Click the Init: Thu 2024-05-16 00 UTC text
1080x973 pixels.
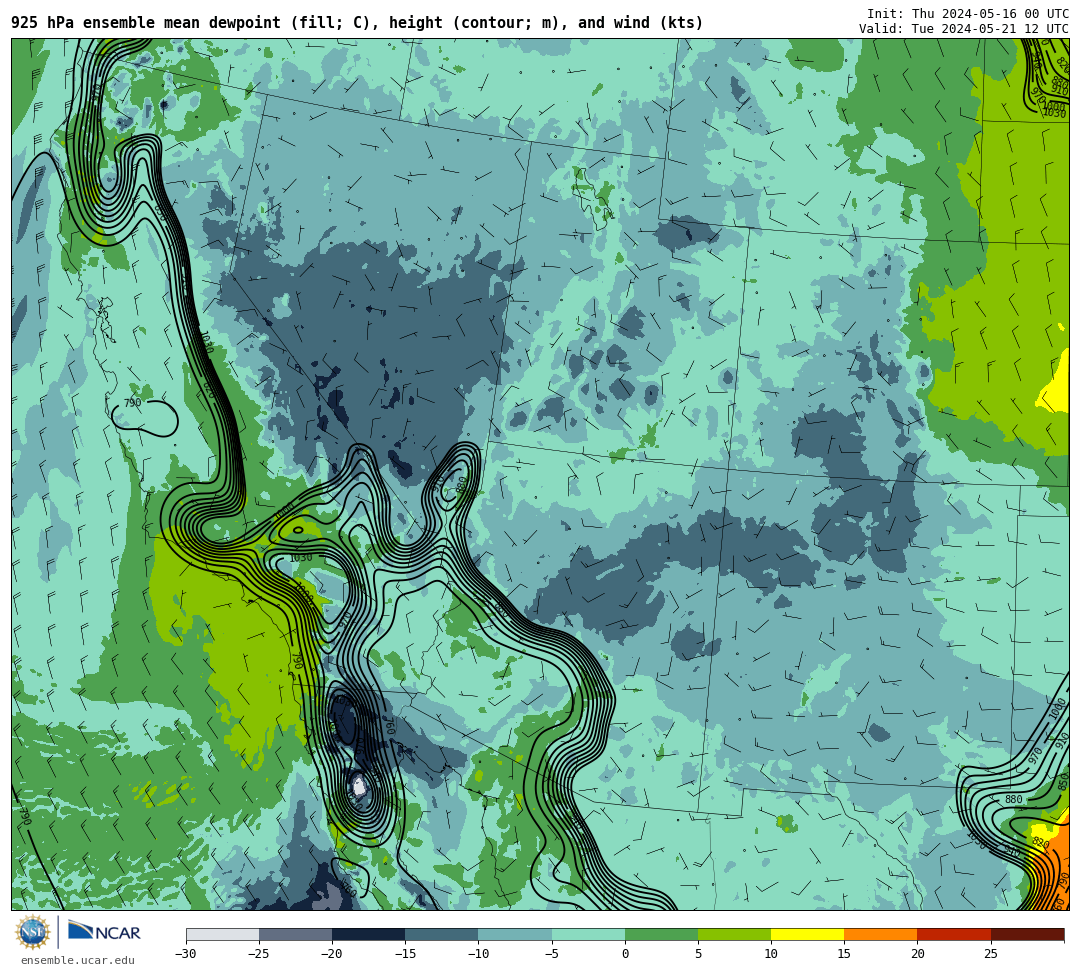pos(968,14)
